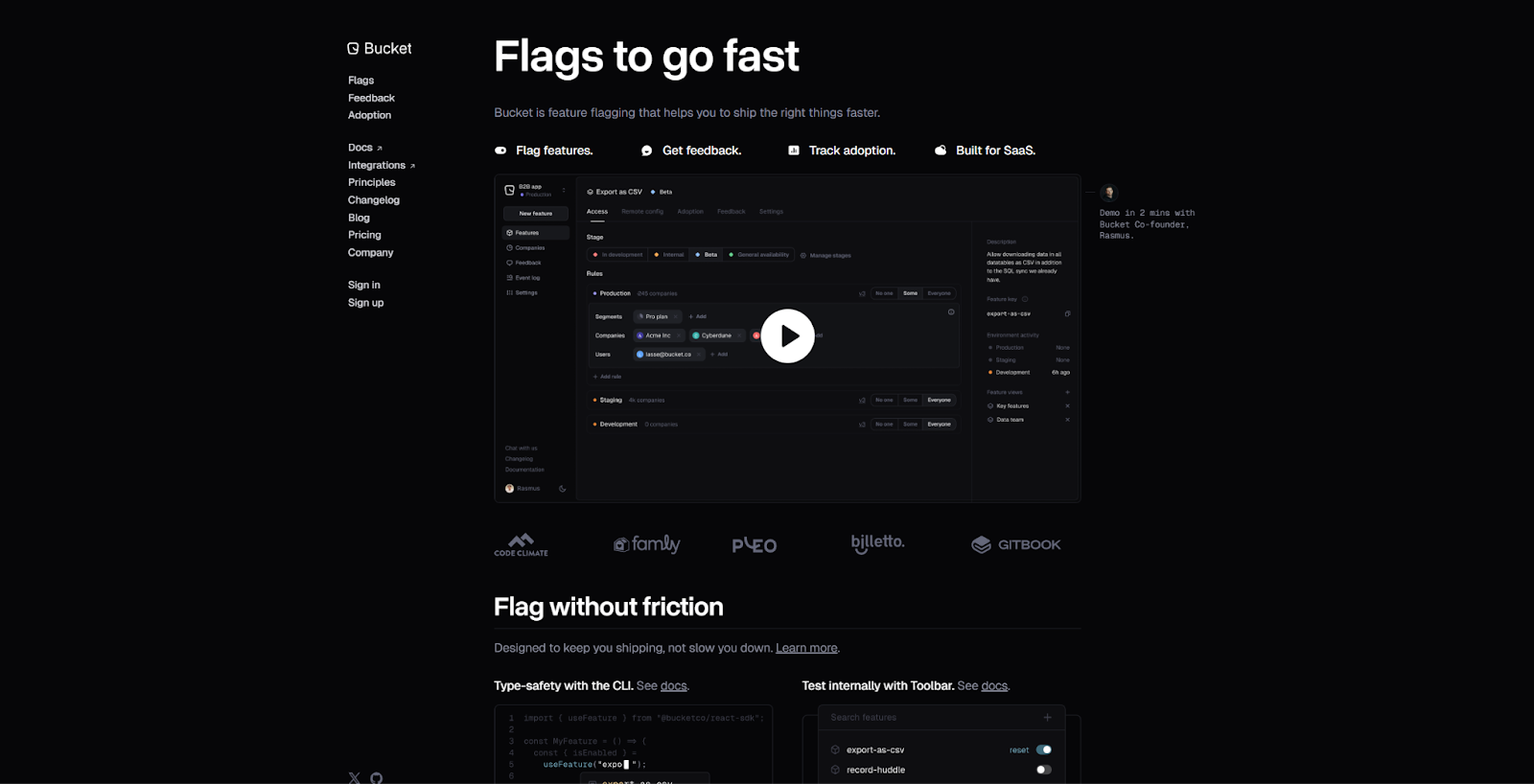Click the plus icon in Search features bar
Image resolution: width=1534 pixels, height=784 pixels.
1047,717
